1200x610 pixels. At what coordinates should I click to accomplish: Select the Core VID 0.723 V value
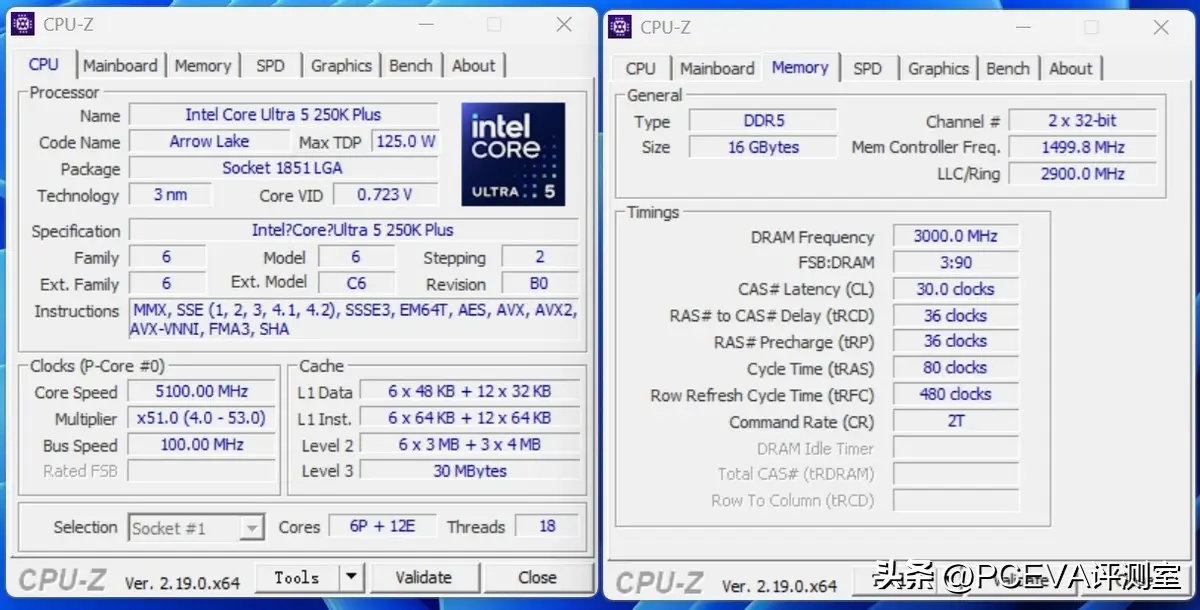click(385, 195)
